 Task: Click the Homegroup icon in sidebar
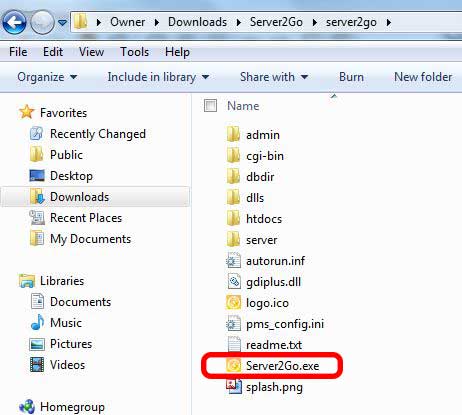[27, 406]
